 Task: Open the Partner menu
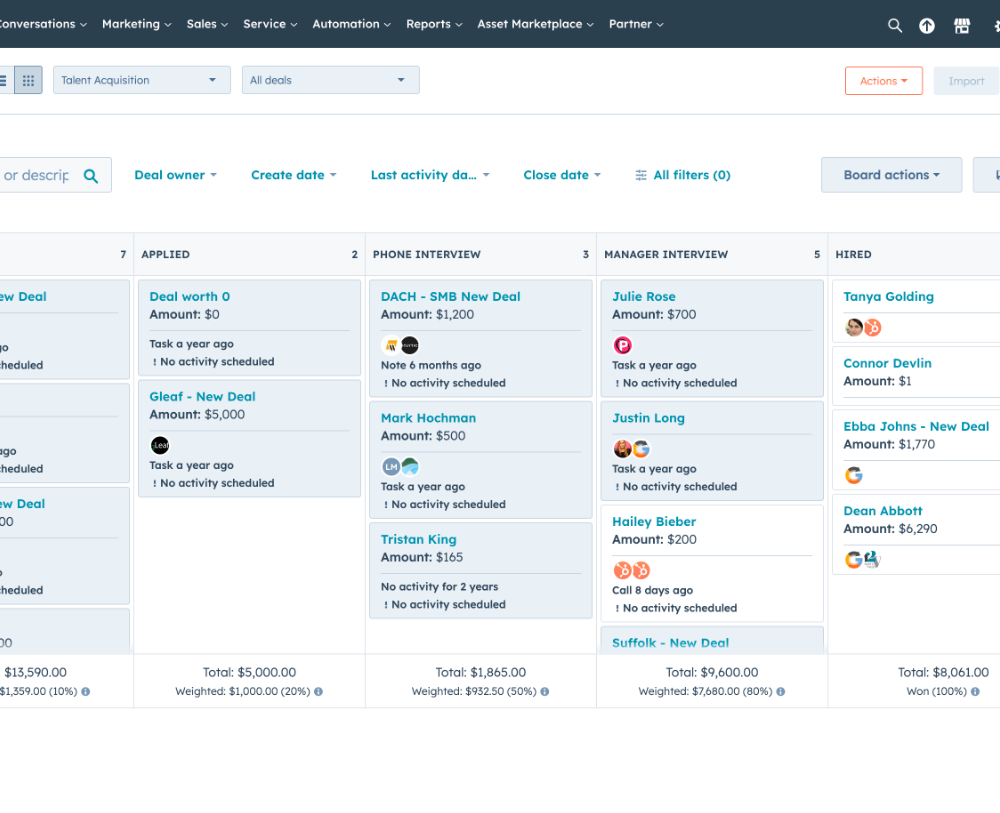click(636, 24)
